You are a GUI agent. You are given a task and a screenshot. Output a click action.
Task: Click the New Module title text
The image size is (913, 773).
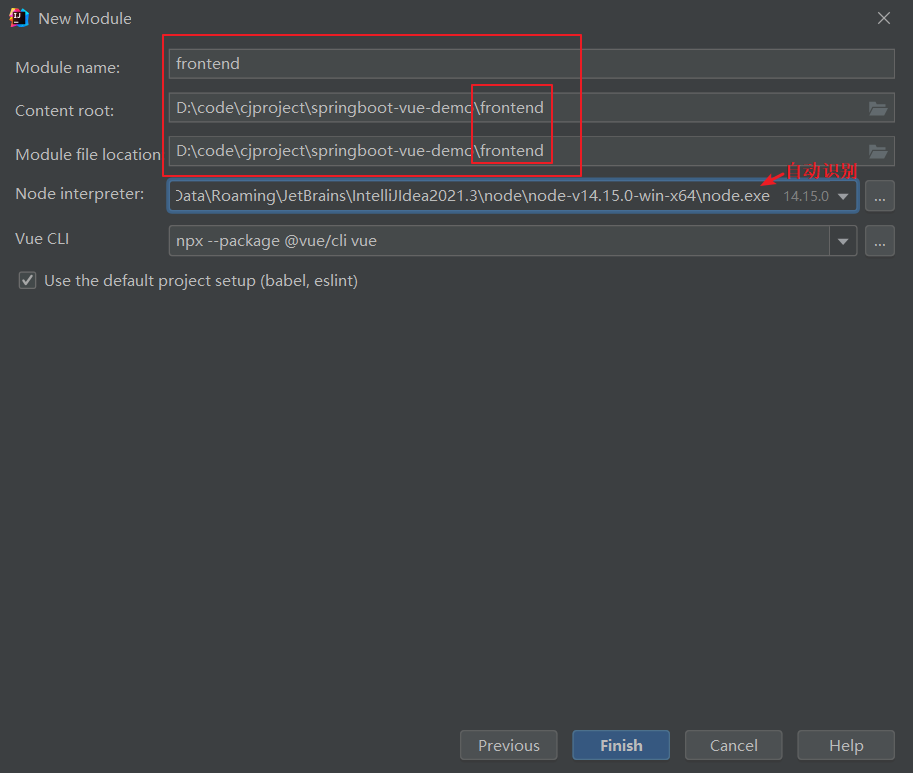85,19
